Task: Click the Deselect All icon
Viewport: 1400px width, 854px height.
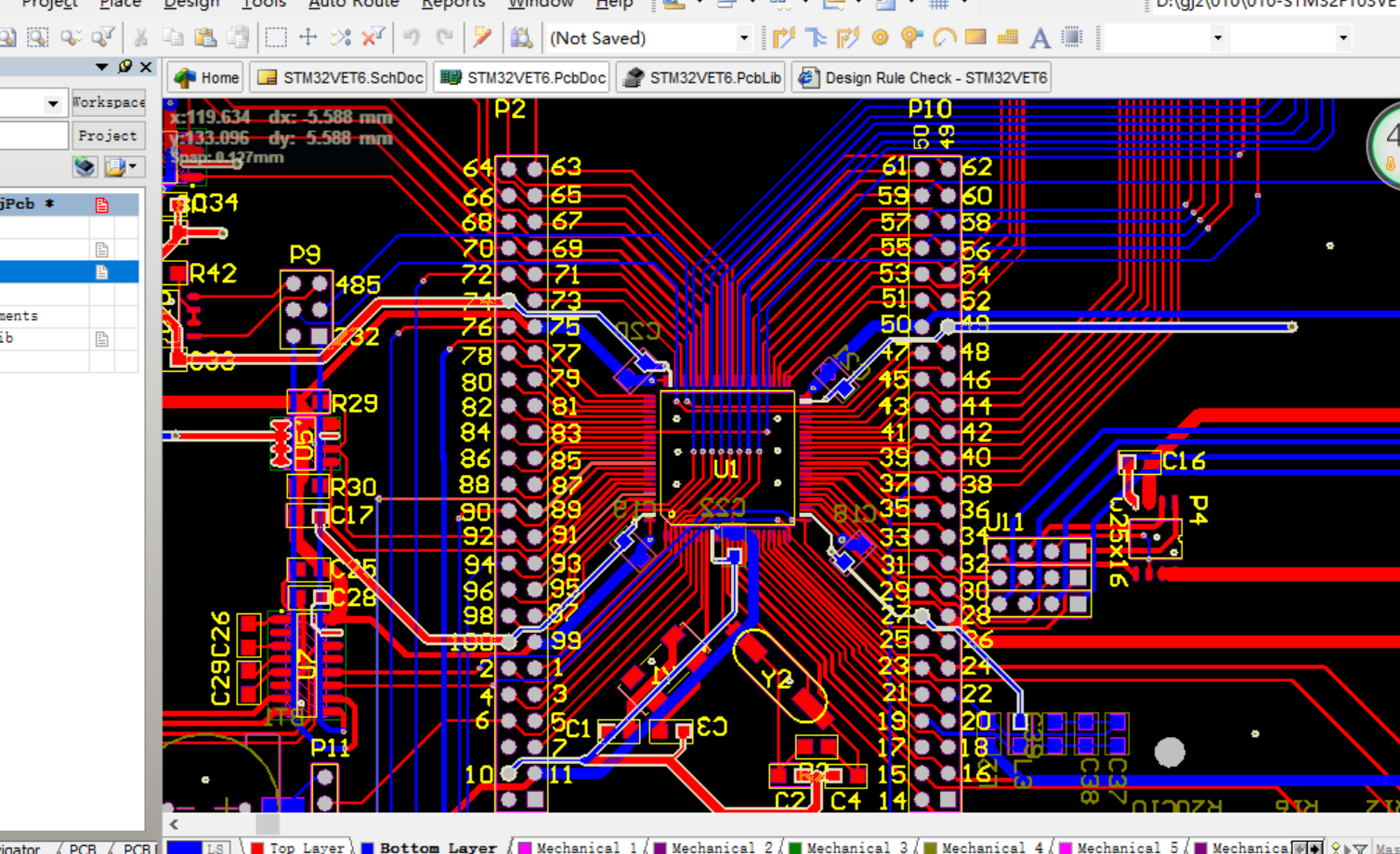Action: point(341,38)
